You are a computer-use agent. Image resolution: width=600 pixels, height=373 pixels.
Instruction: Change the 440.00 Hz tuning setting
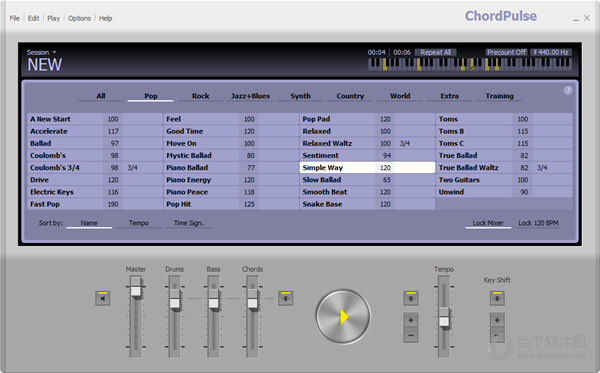coord(551,52)
